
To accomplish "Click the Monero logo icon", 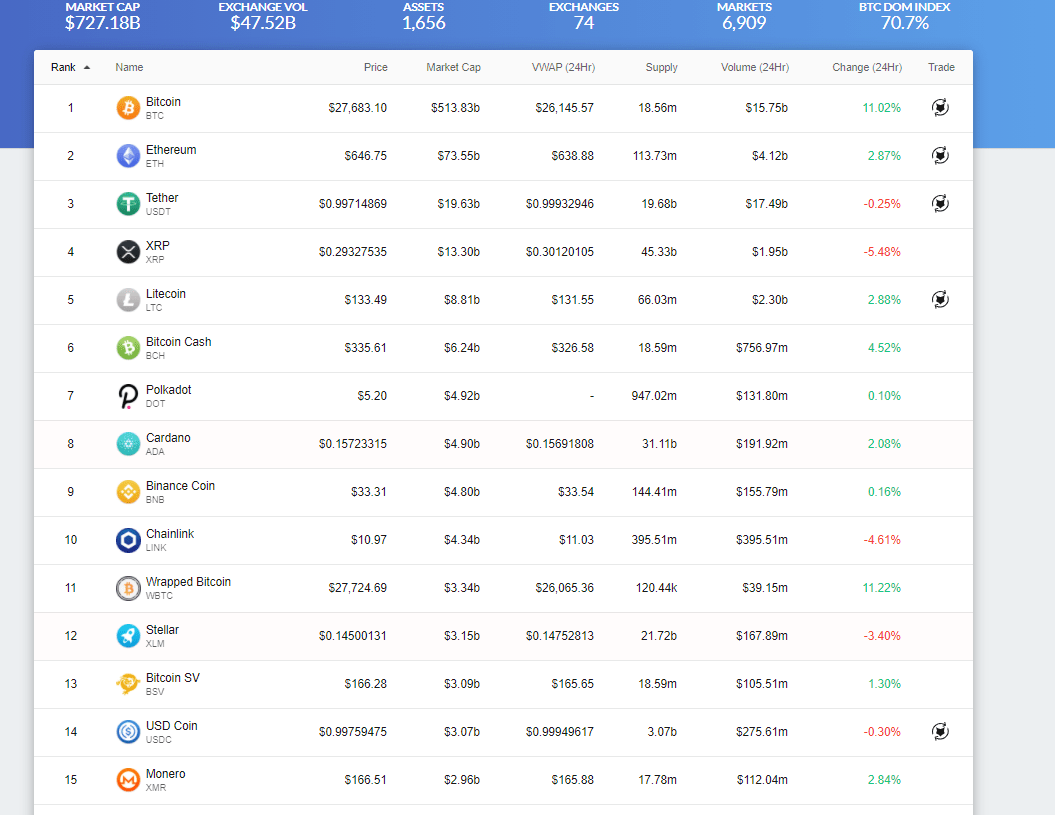I will pyautogui.click(x=128, y=779).
